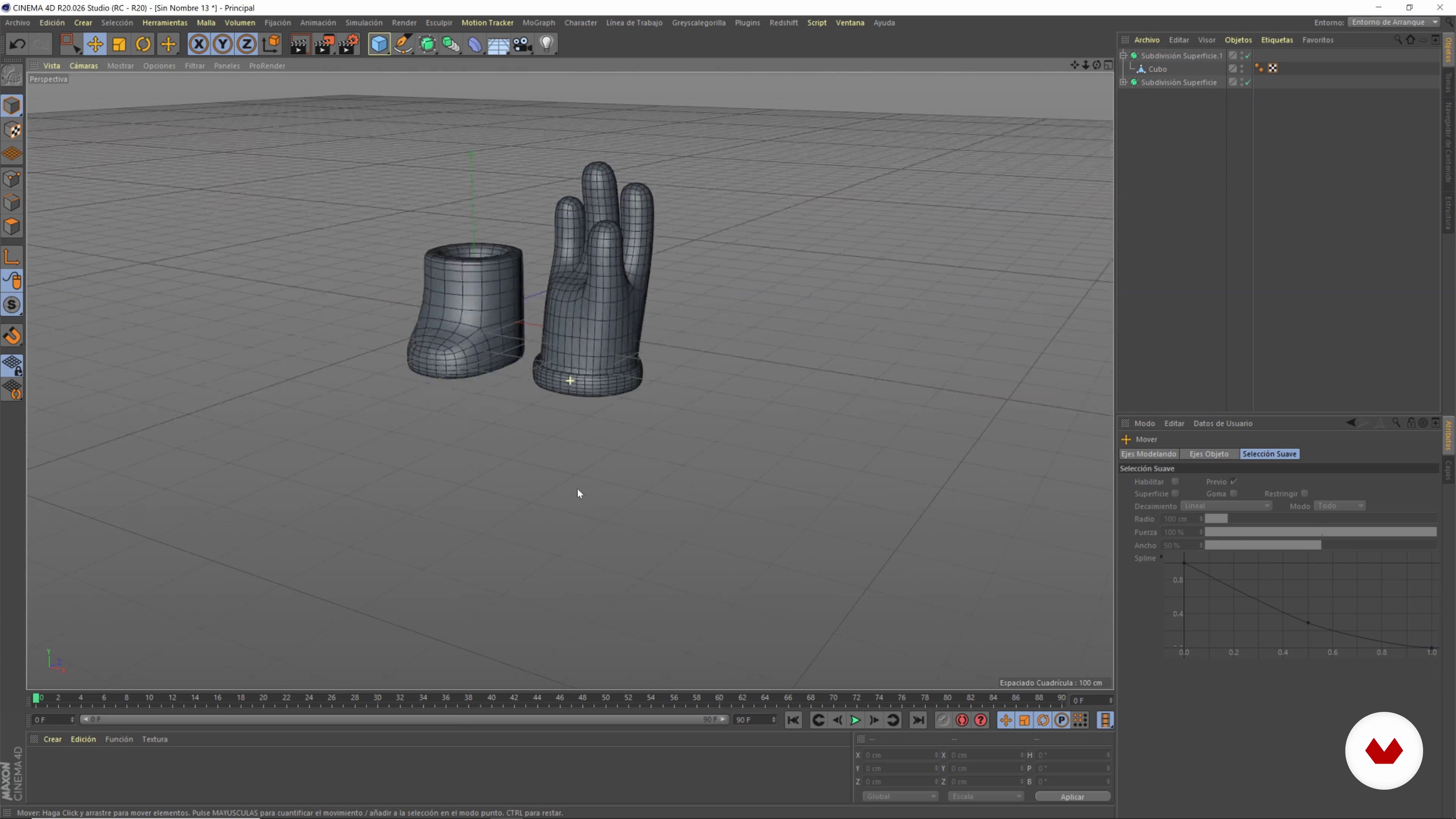Viewport: 1456px width, 819px height.
Task: Click the coordinate system icon
Action: 271,44
